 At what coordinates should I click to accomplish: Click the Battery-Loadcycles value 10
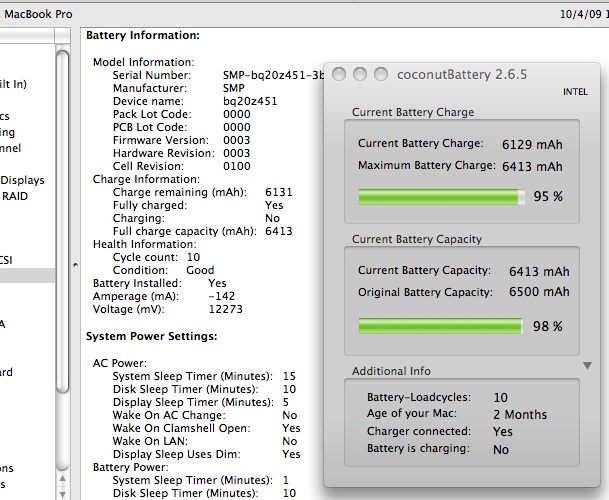pos(500,398)
